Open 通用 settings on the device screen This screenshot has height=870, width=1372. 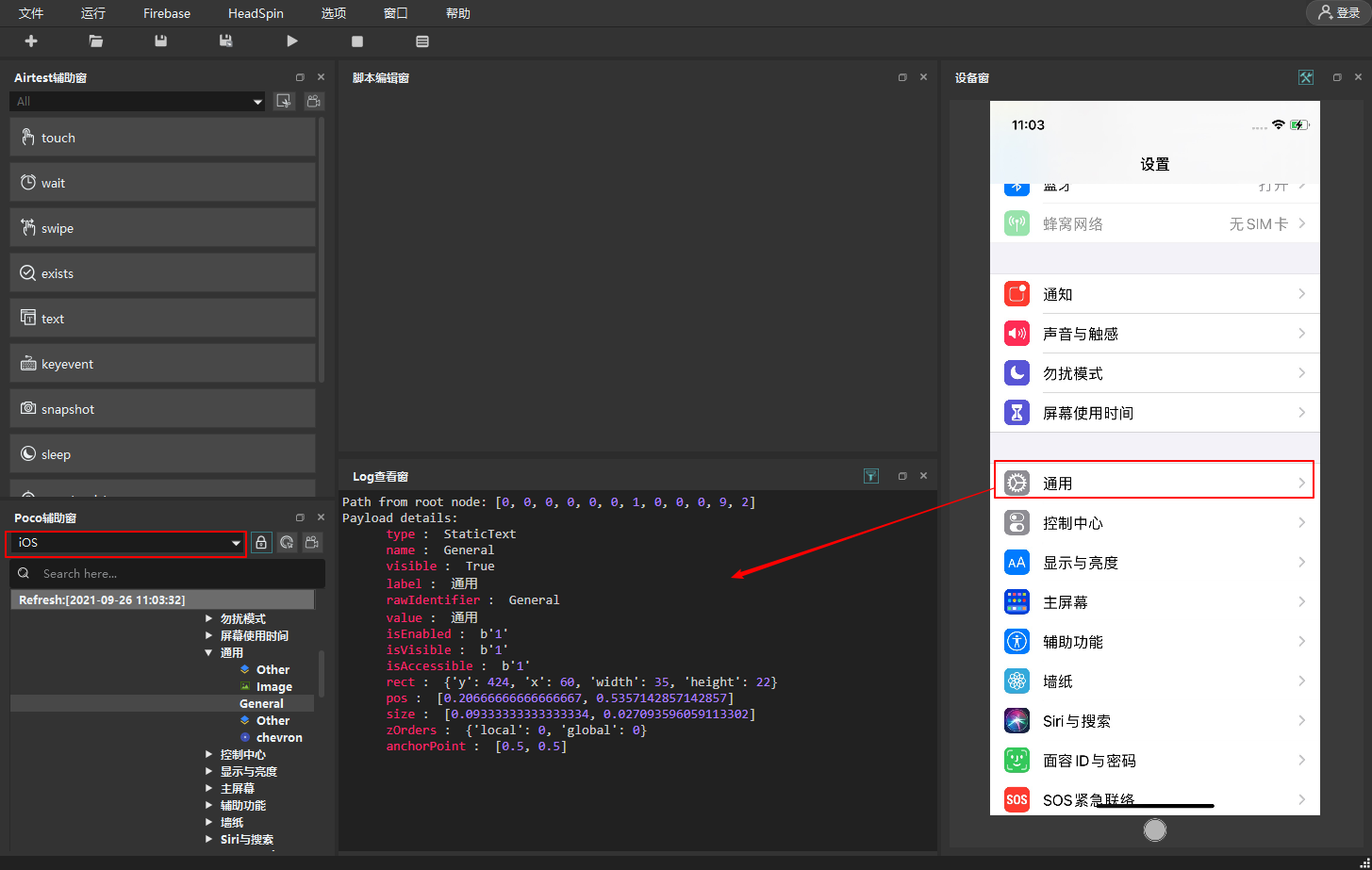[1155, 483]
